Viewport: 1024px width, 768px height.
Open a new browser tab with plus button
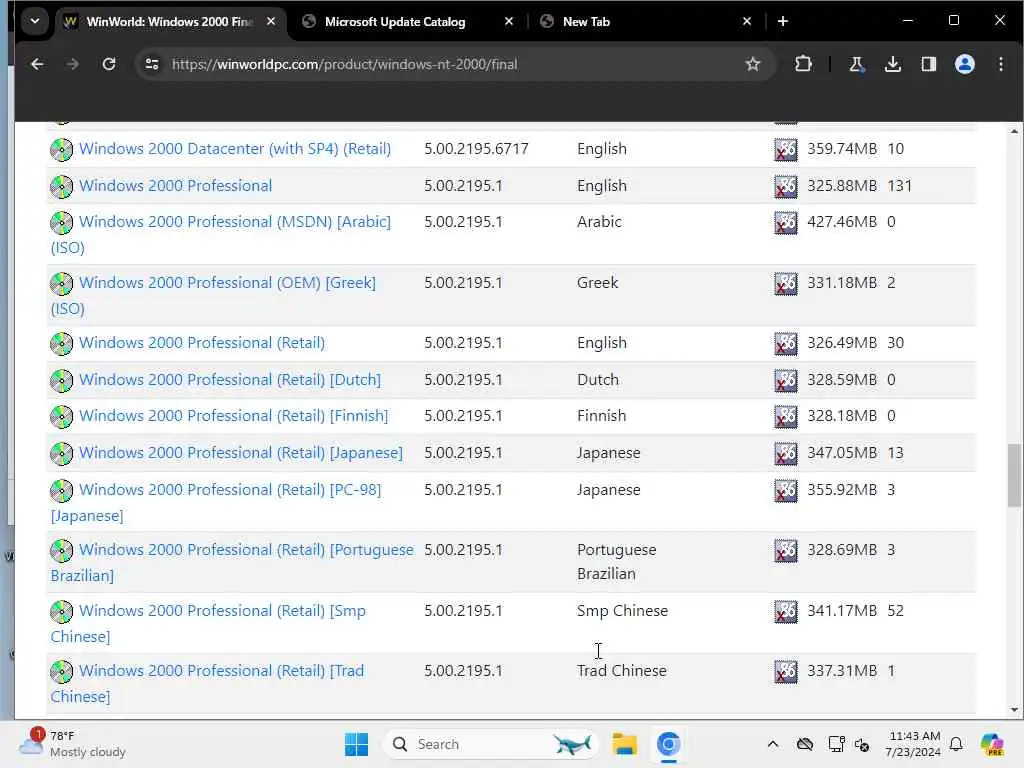[x=782, y=22]
